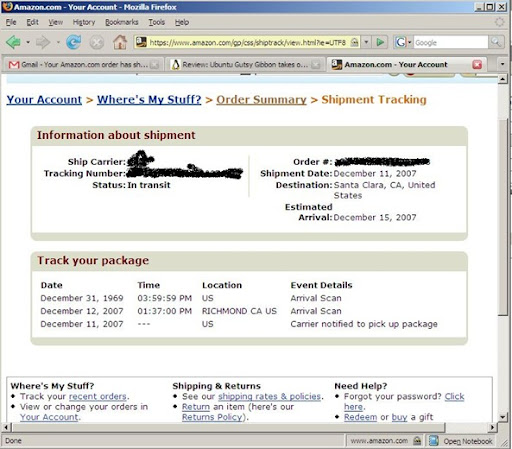Click the In transit status text

[x=149, y=185]
